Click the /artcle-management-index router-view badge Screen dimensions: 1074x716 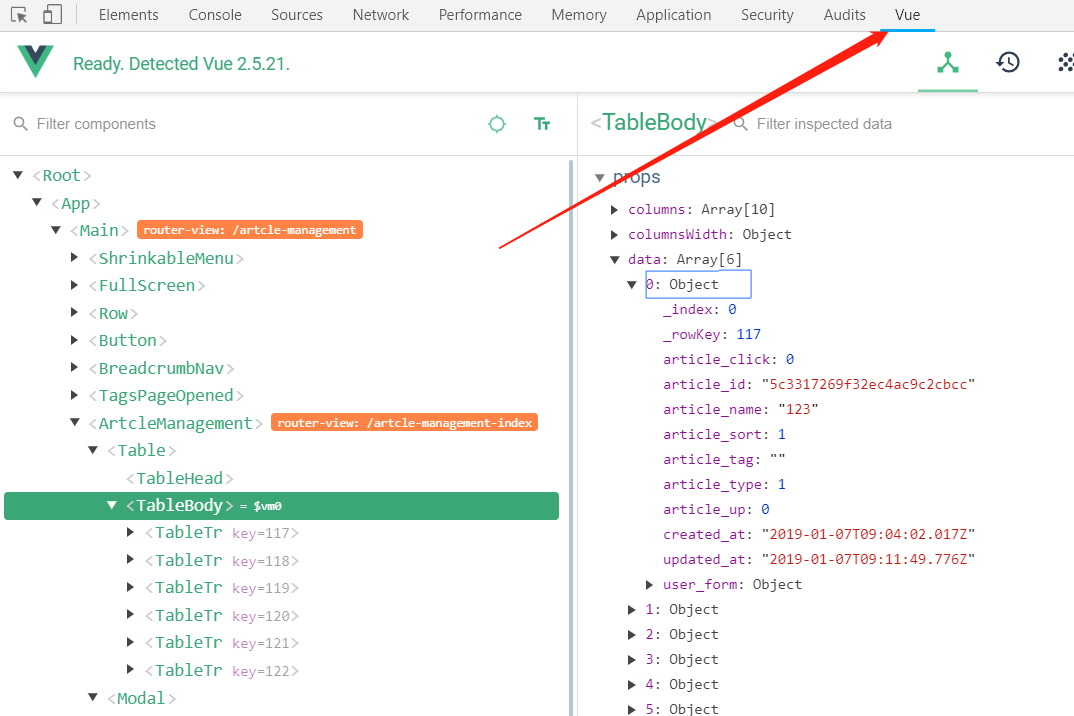pyautogui.click(x=404, y=423)
